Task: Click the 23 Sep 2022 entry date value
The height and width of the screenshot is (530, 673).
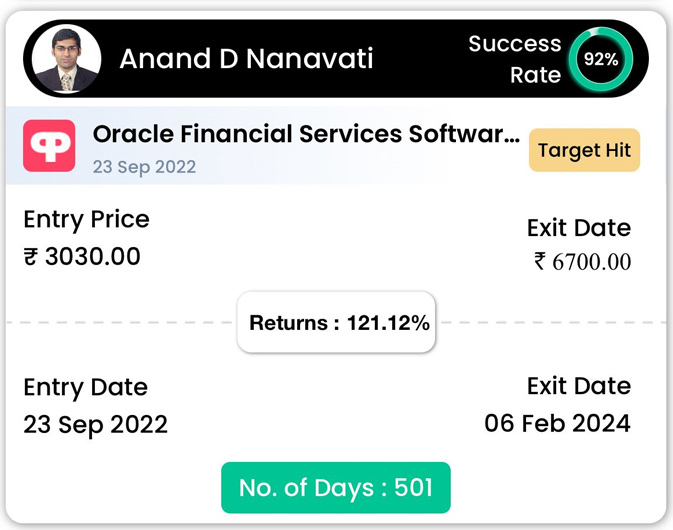Action: [x=95, y=425]
